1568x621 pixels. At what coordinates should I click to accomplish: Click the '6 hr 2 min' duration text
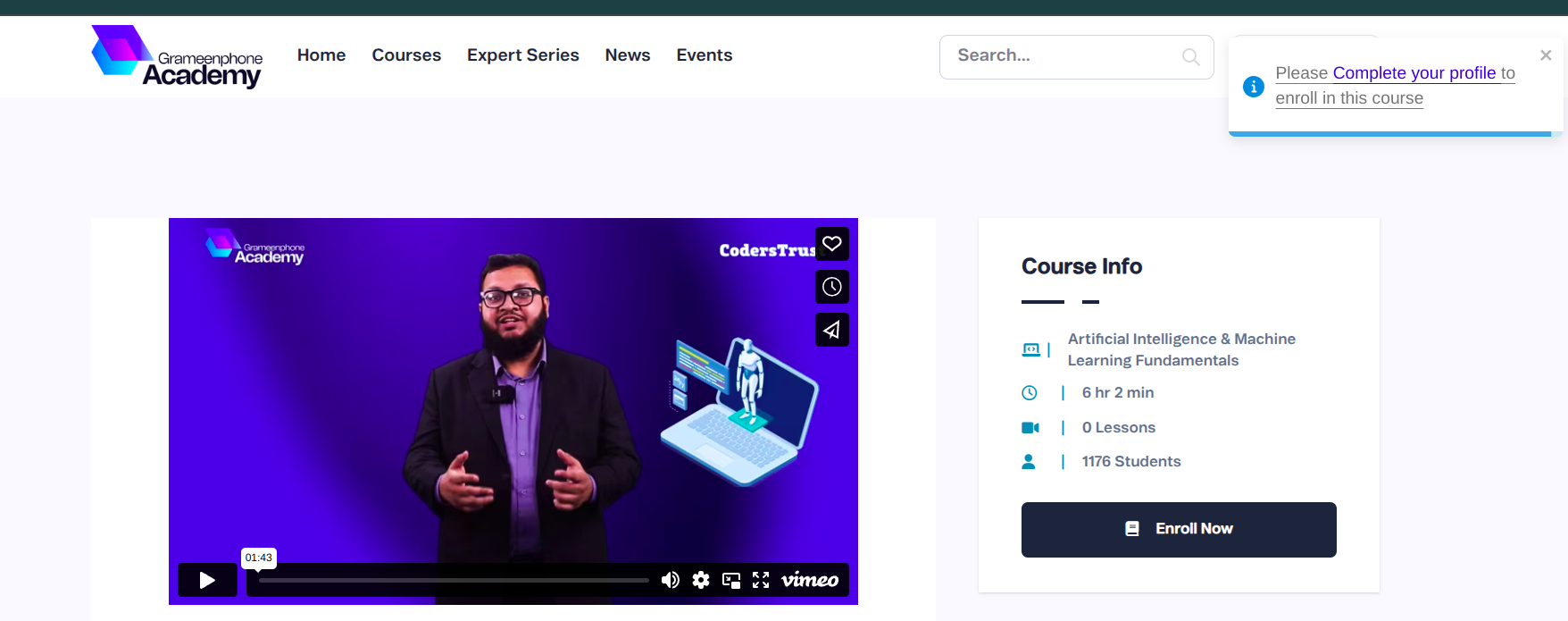[1118, 393]
